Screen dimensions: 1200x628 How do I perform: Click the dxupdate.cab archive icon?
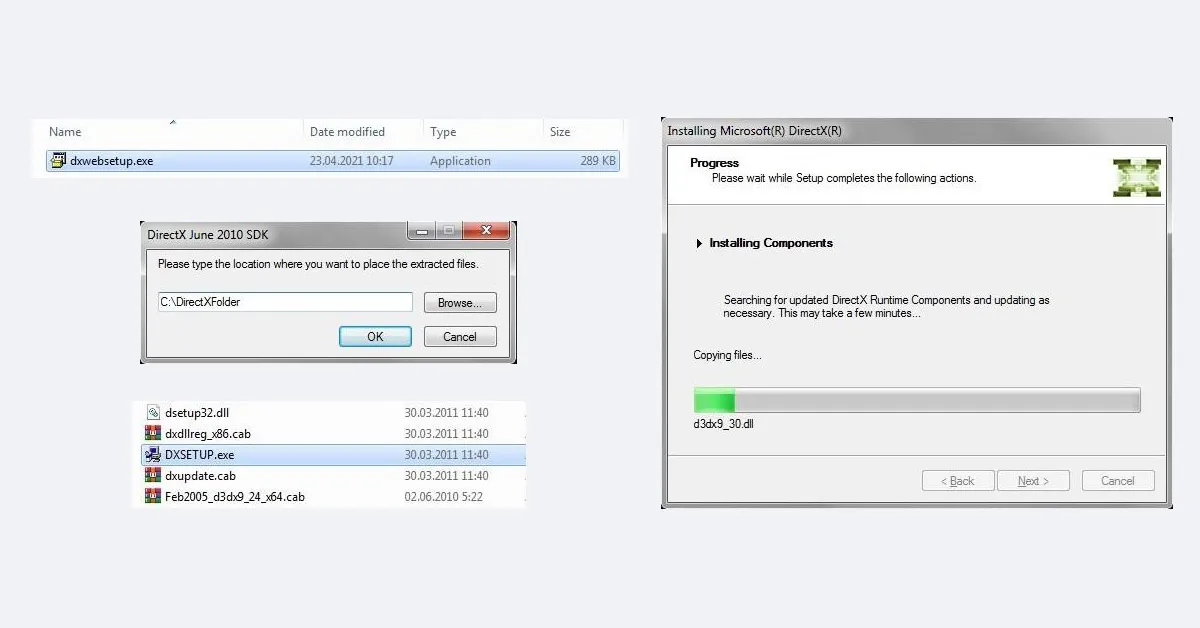point(153,475)
